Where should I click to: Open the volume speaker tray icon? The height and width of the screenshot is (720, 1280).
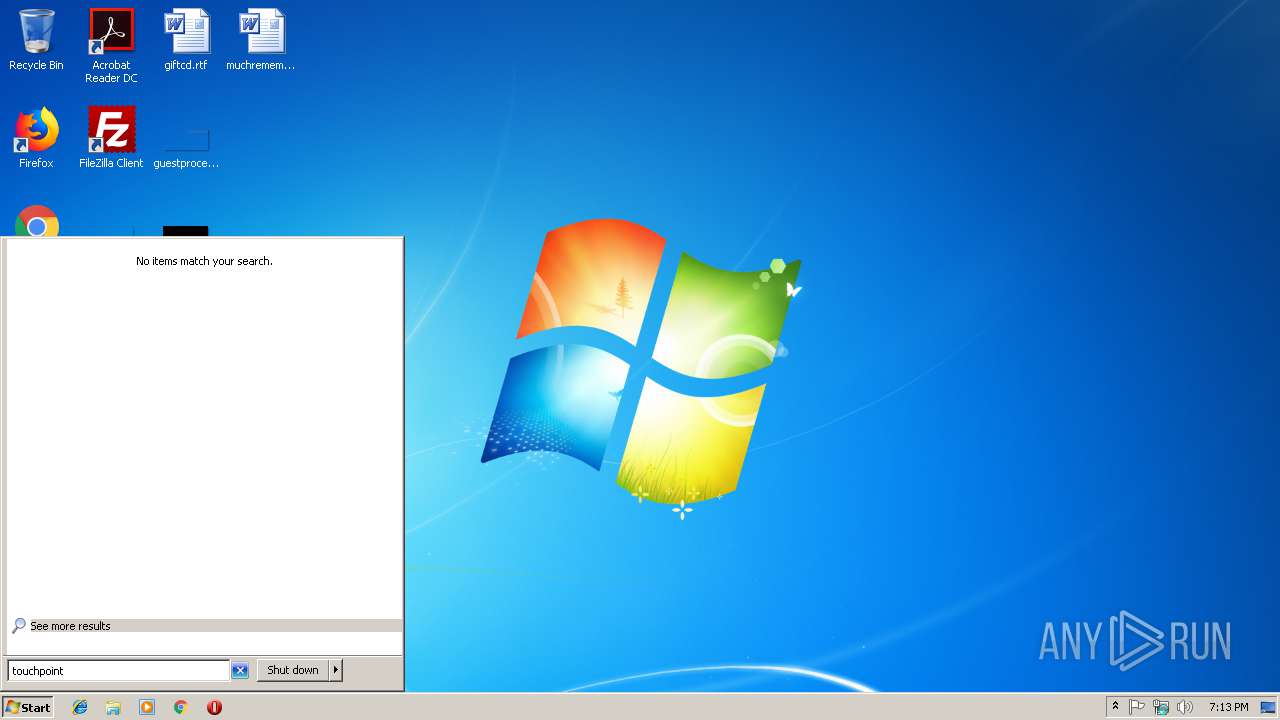coord(1185,707)
